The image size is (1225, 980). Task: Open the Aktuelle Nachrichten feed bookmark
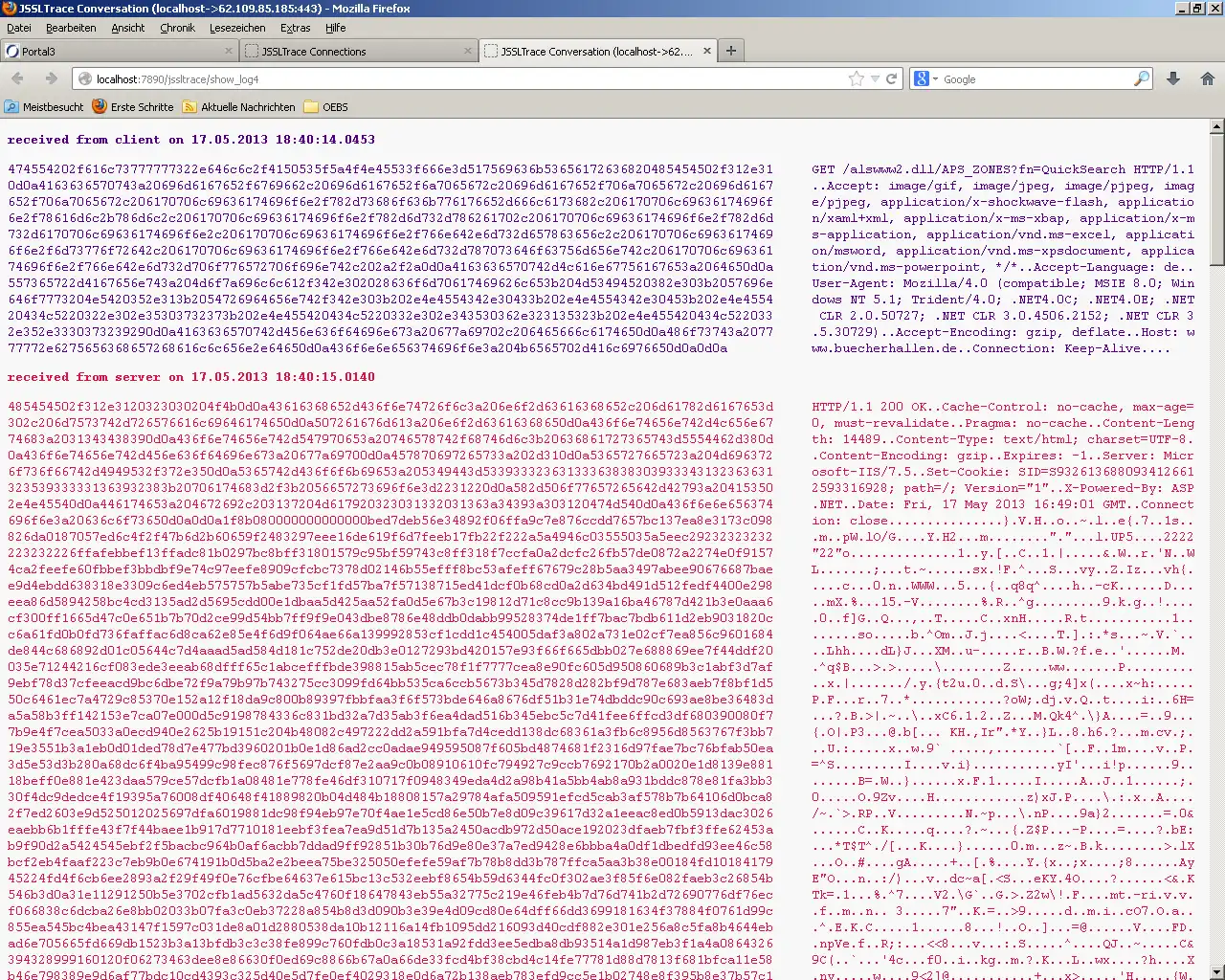click(239, 107)
